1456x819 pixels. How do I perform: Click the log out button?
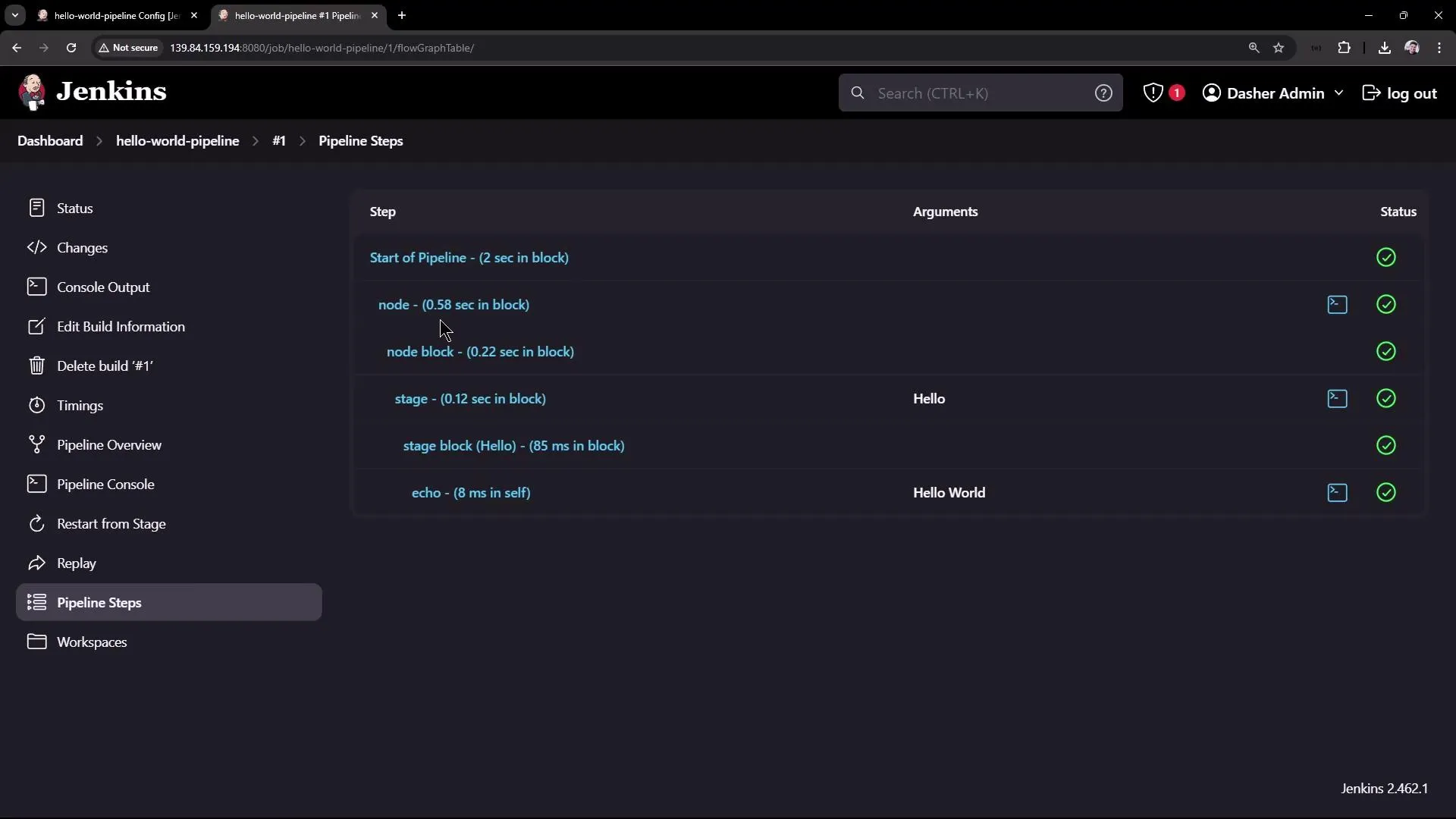[1399, 93]
